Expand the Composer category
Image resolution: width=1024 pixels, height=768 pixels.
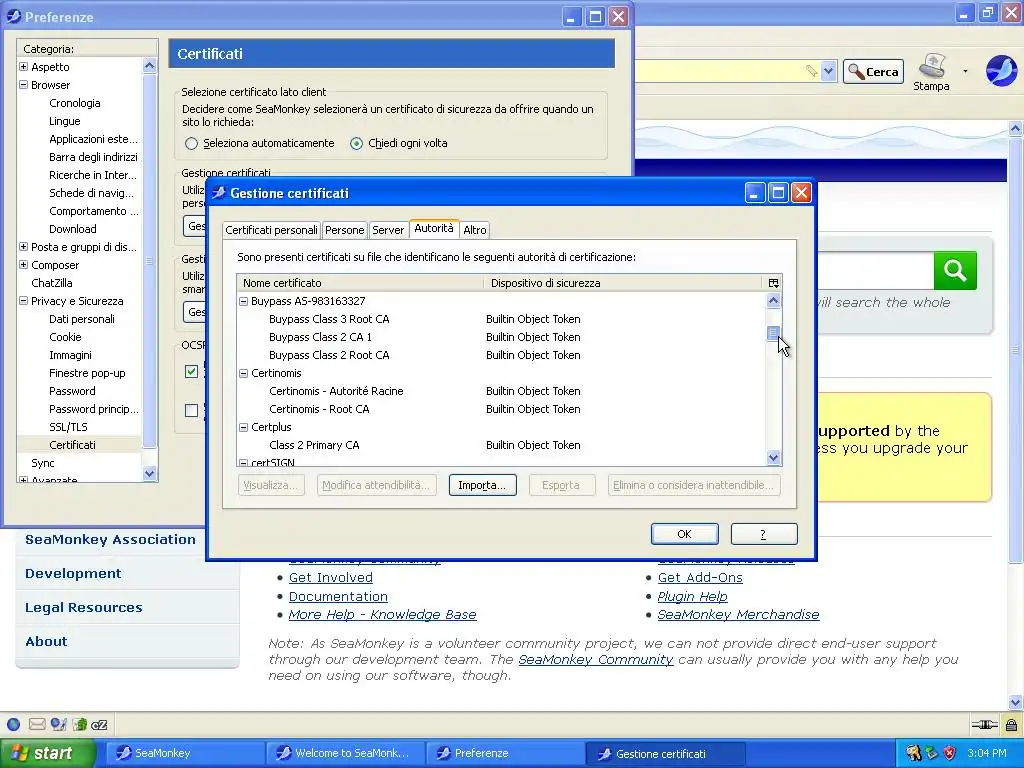24,264
